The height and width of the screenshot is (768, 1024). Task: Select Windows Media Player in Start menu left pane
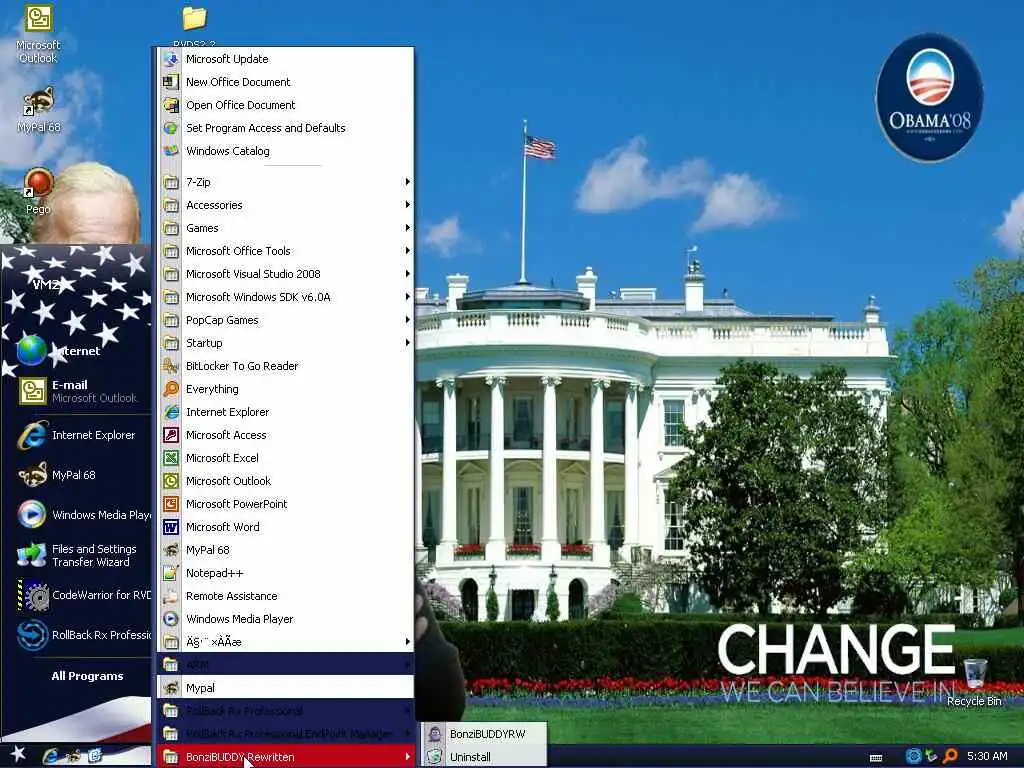(76, 515)
